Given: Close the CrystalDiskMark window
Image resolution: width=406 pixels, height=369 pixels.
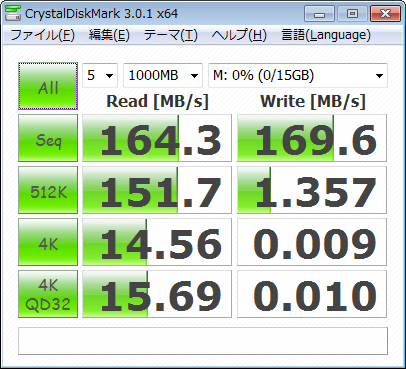Looking at the screenshot, I should pyautogui.click(x=385, y=14).
